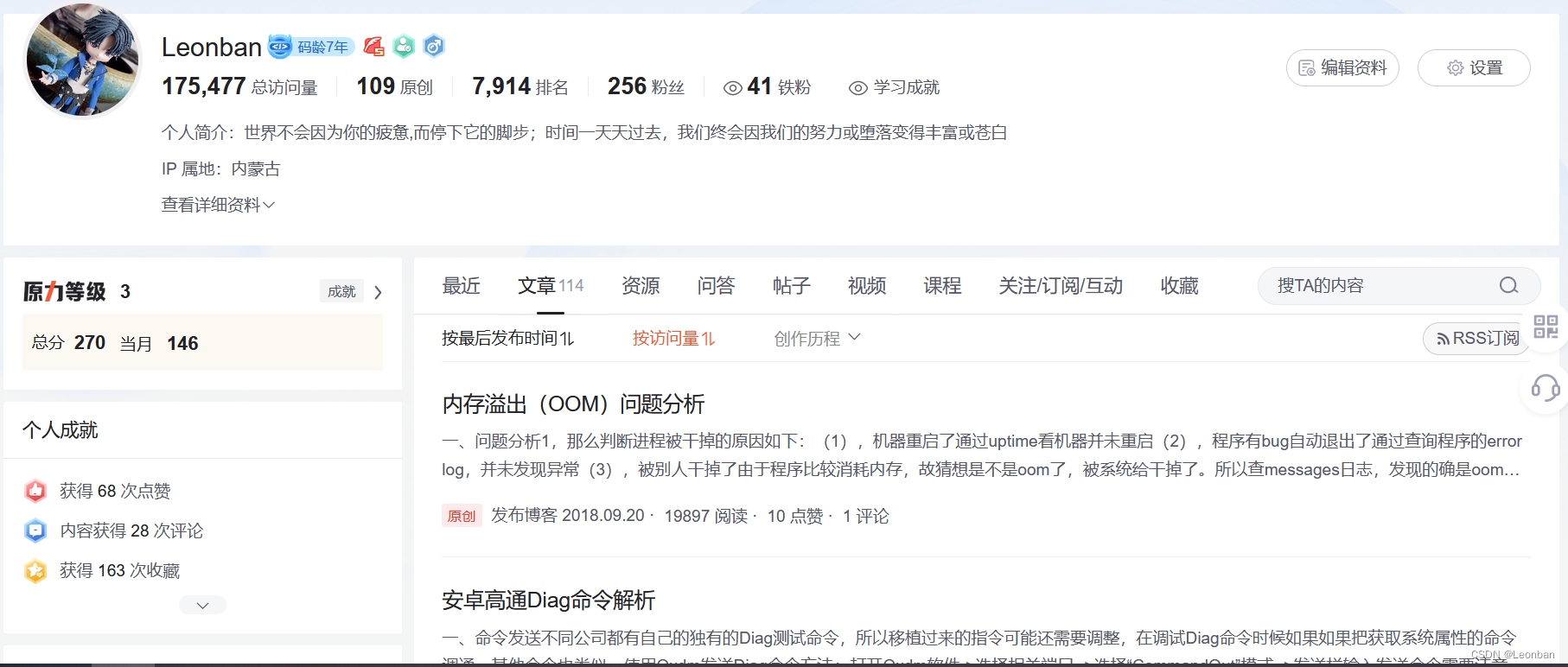Click the OOM article summary text
This screenshot has height=667, width=1568.
(982, 455)
